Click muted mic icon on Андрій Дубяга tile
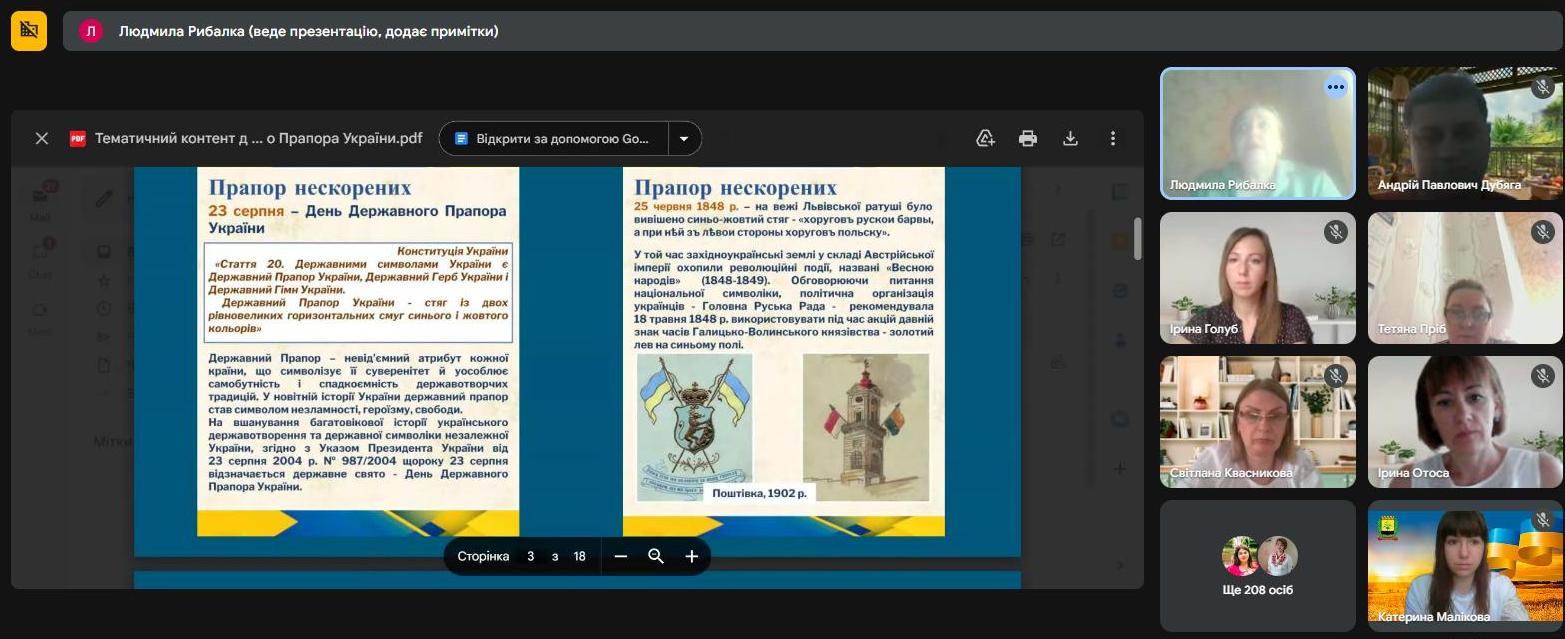This screenshot has width=1565, height=639. coord(1542,87)
